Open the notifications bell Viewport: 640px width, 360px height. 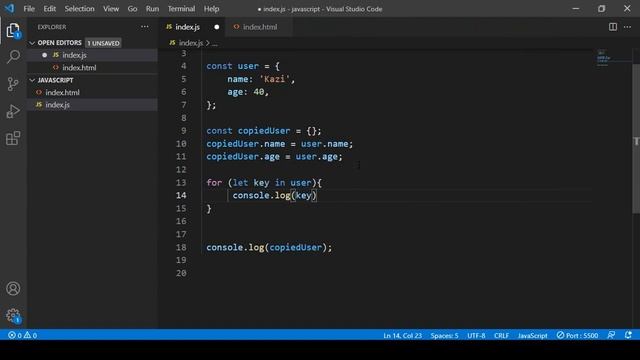[x=628, y=335]
